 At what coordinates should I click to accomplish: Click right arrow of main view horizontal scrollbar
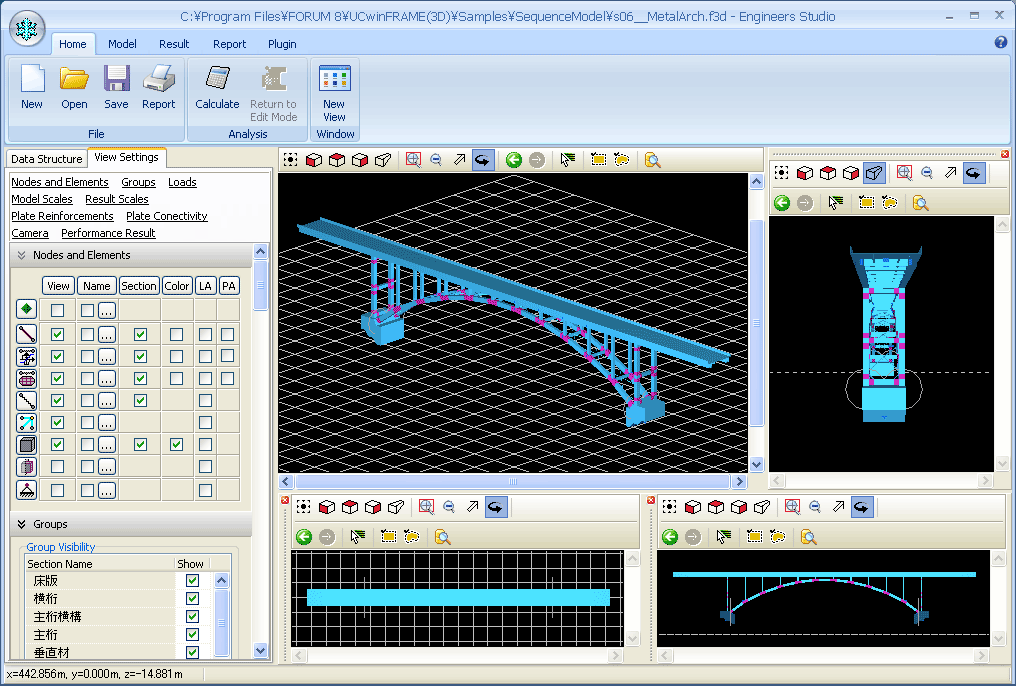tap(739, 481)
